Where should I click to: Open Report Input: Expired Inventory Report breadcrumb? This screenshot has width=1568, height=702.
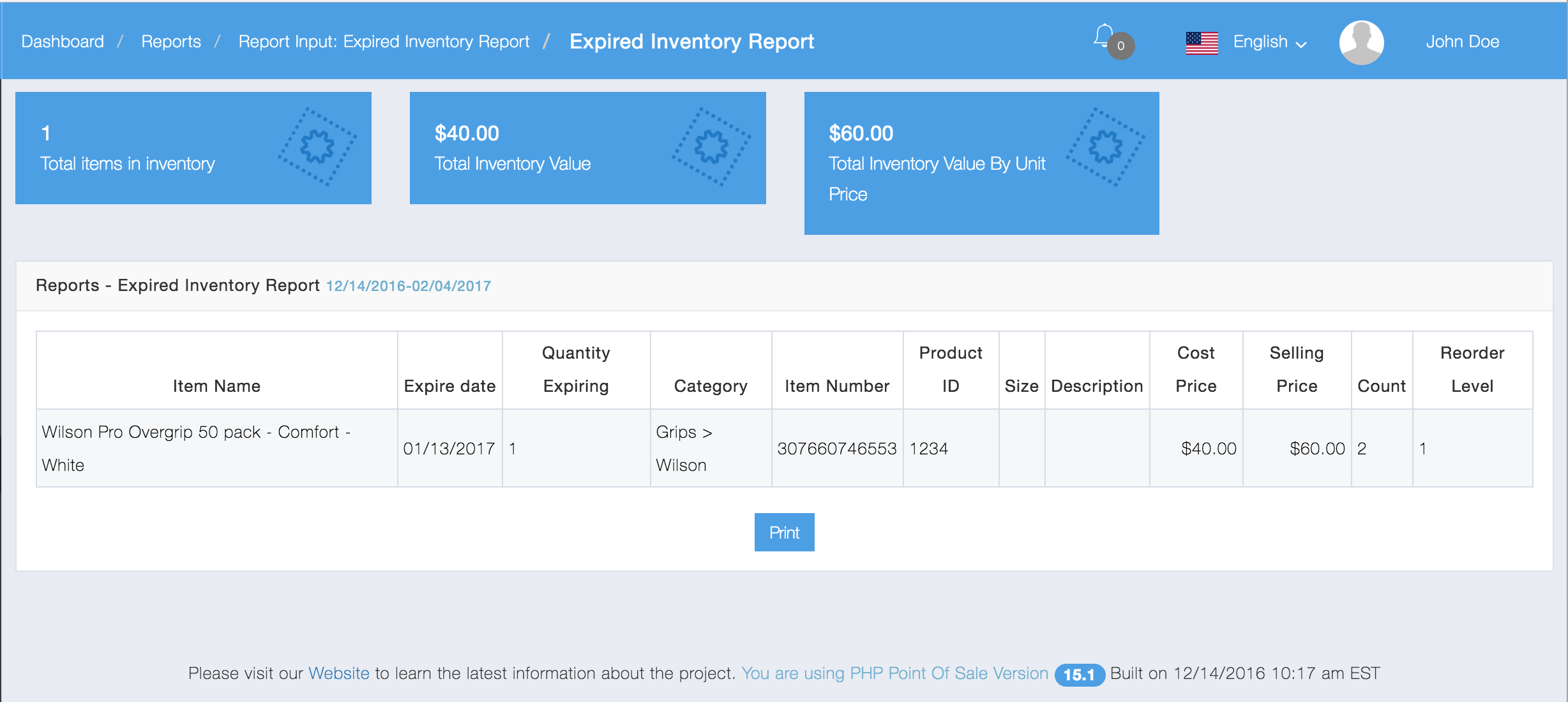tap(384, 42)
